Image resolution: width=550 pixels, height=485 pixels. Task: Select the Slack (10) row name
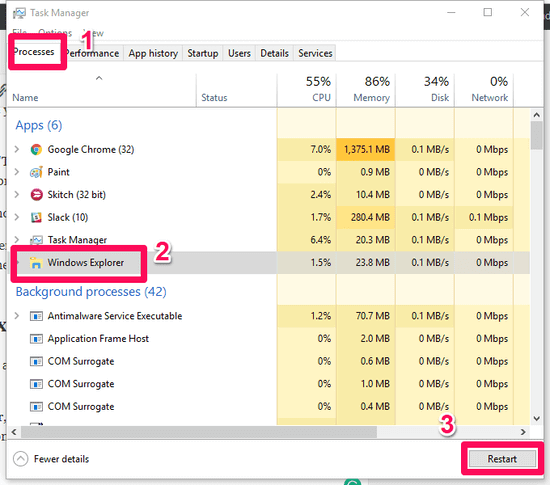tap(68, 217)
